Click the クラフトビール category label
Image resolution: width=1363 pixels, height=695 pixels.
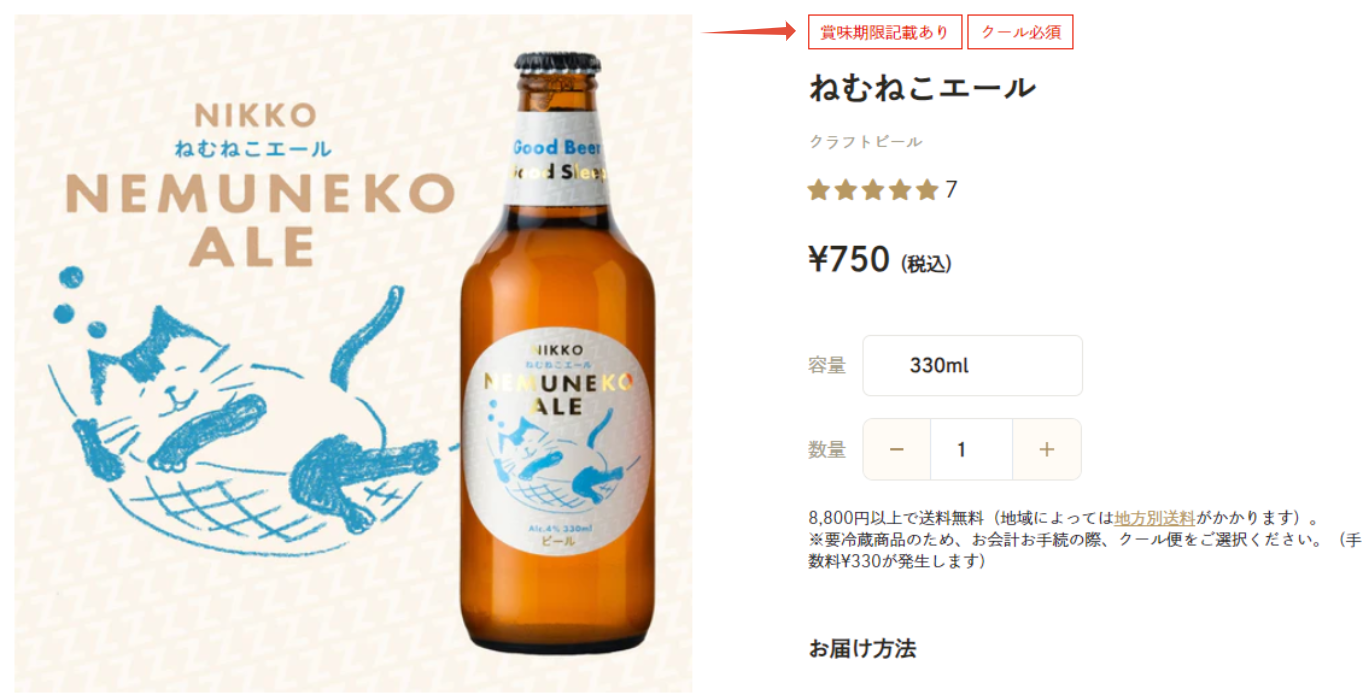(x=865, y=142)
